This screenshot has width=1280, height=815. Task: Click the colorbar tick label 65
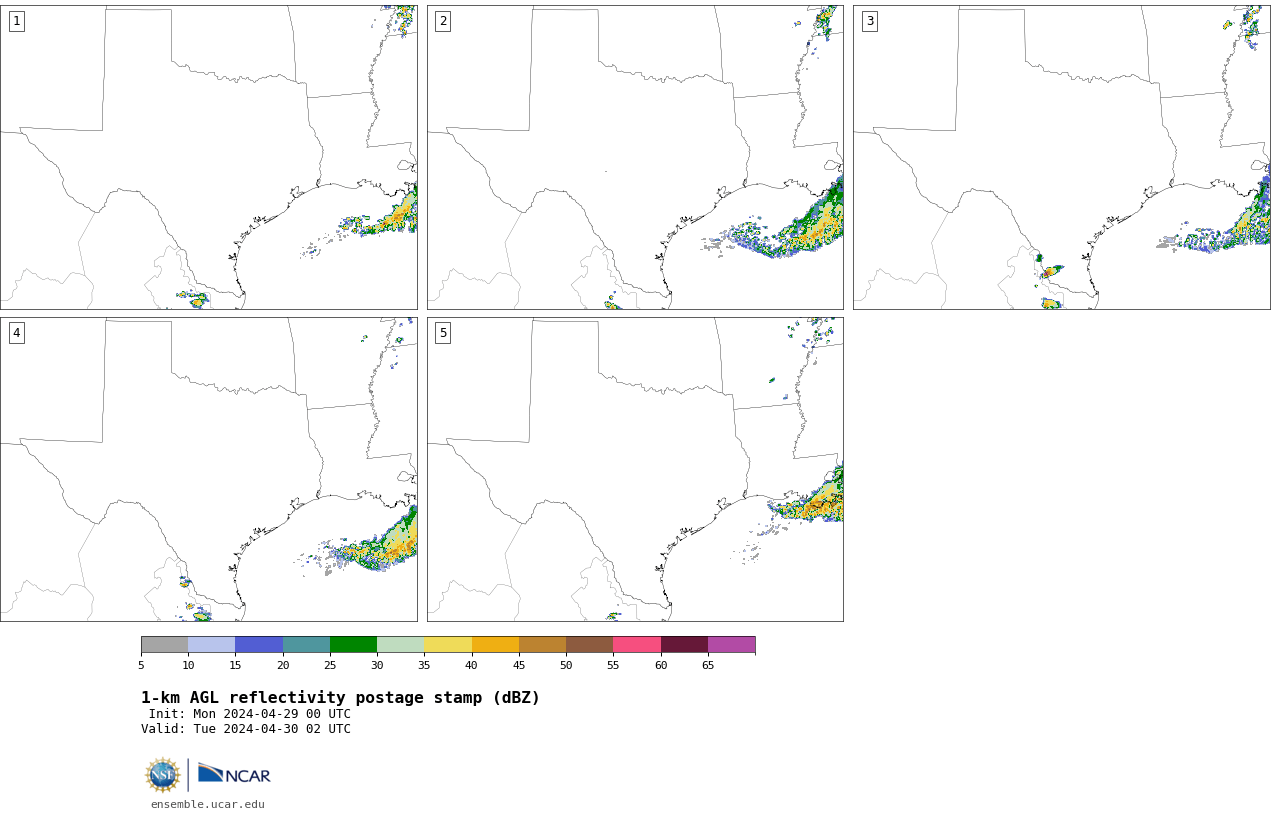[708, 665]
